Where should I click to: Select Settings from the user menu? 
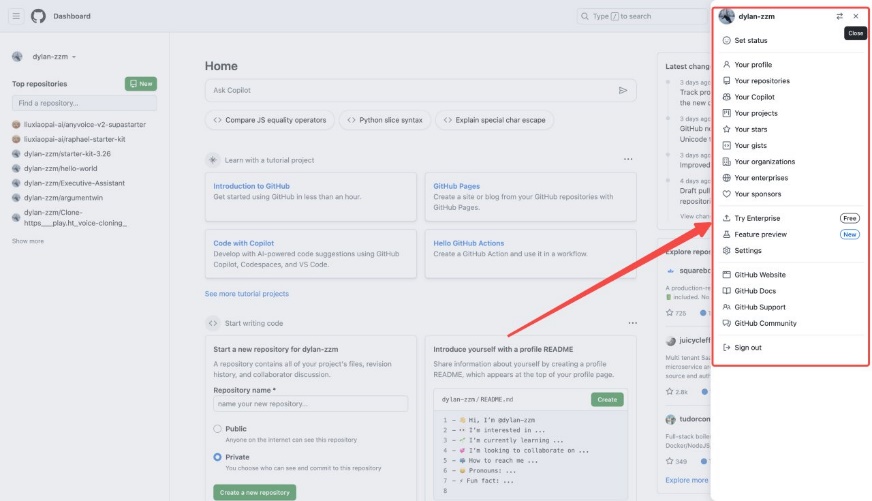[747, 250]
